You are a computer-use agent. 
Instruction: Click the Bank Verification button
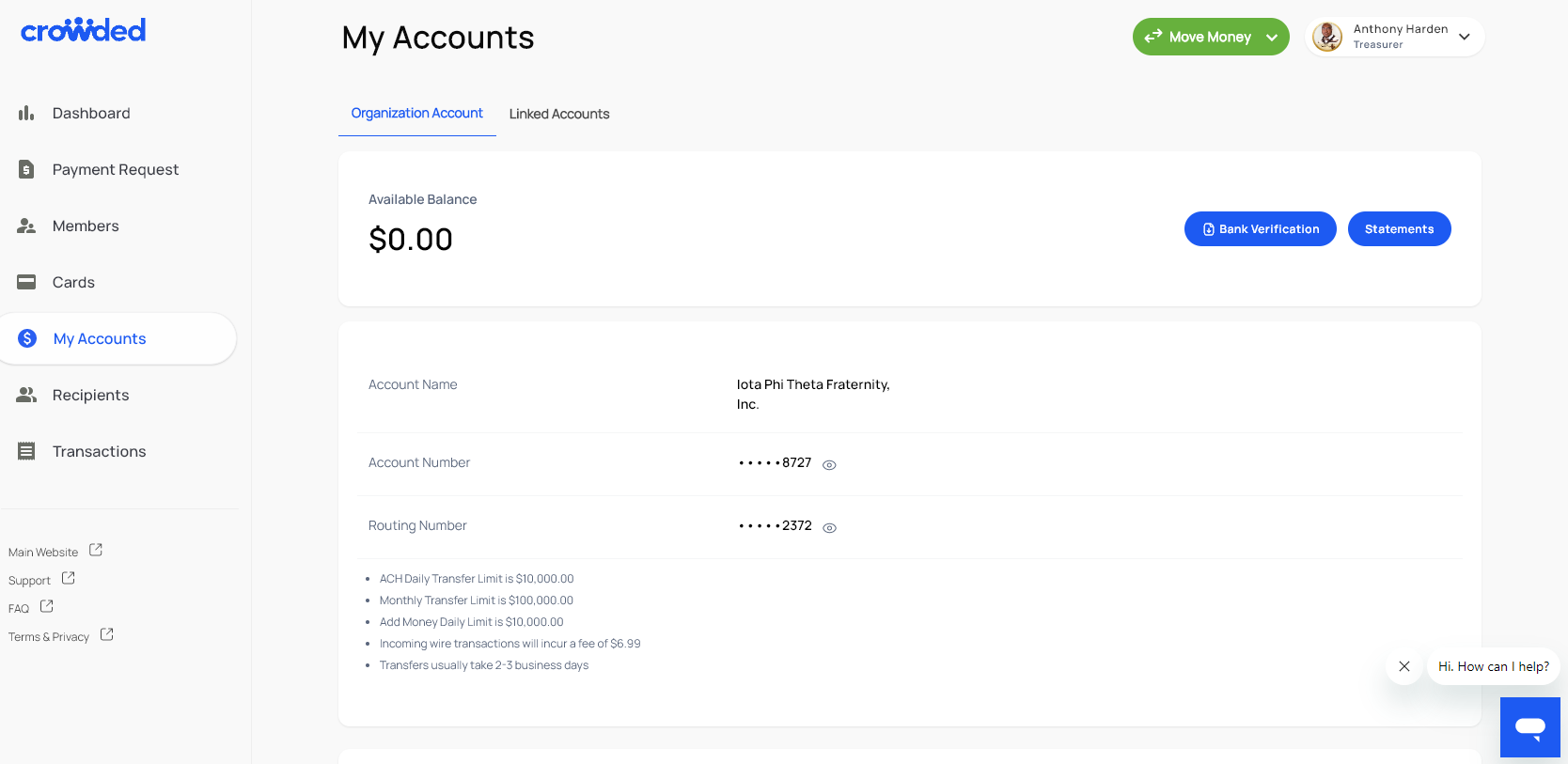click(x=1261, y=229)
